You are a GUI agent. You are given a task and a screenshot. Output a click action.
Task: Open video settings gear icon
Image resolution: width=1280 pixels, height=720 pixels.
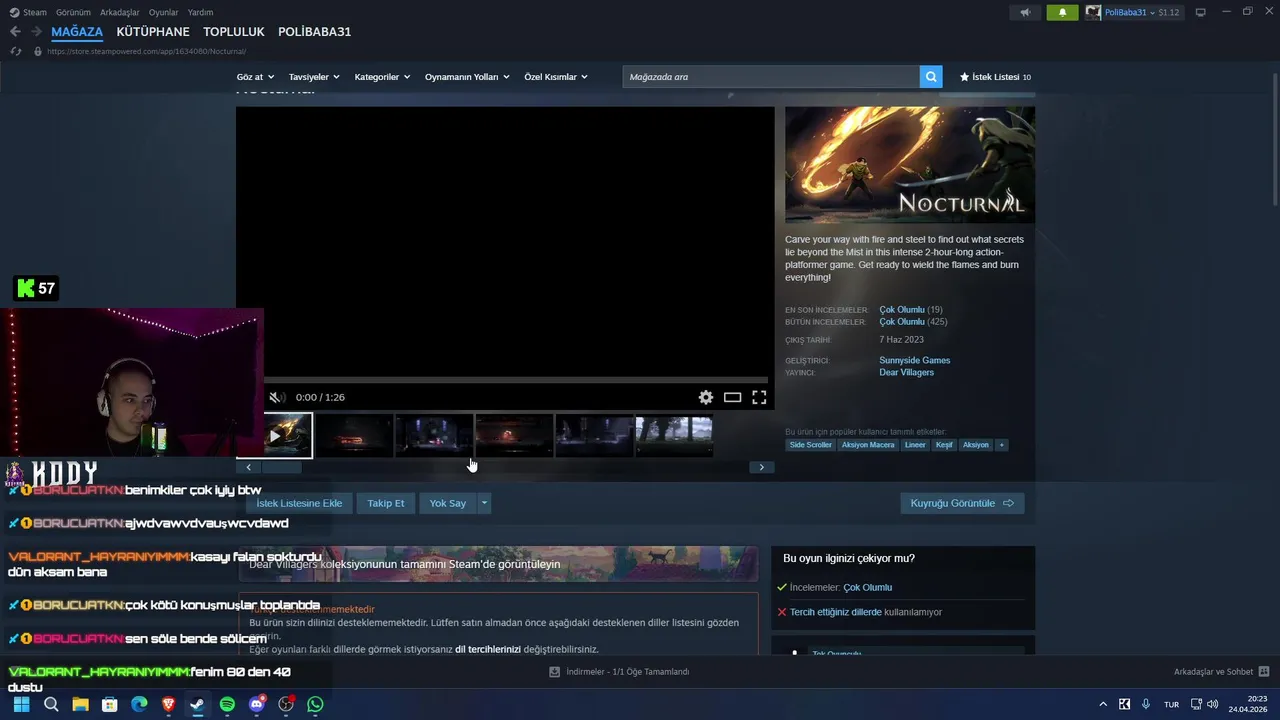(706, 397)
